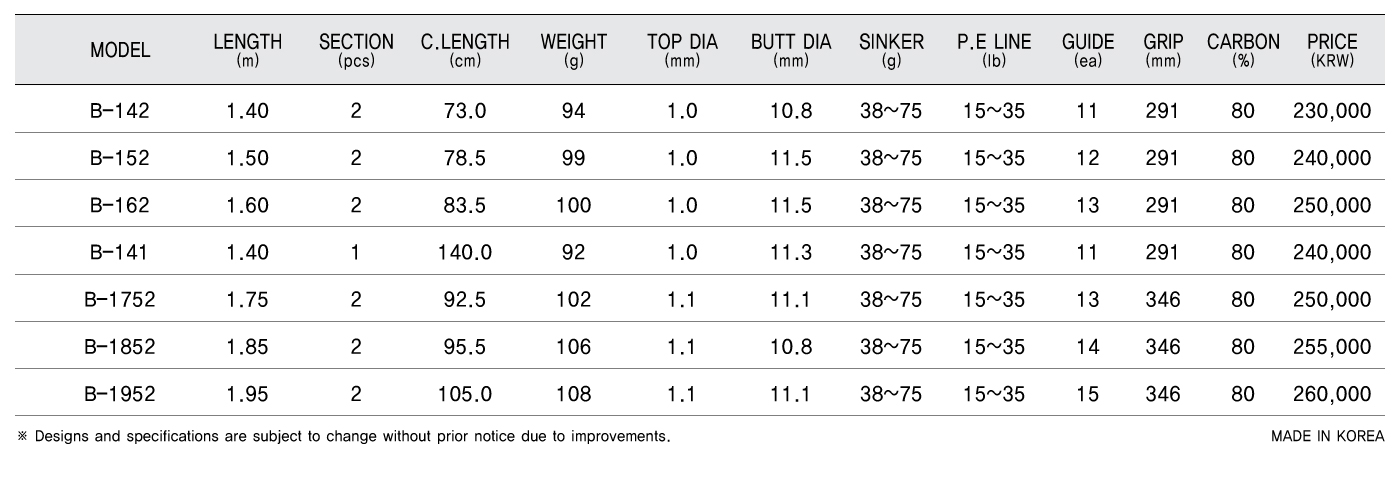Image resolution: width=1400 pixels, height=480 pixels.
Task: Select the guide count 15
Action: (1088, 394)
